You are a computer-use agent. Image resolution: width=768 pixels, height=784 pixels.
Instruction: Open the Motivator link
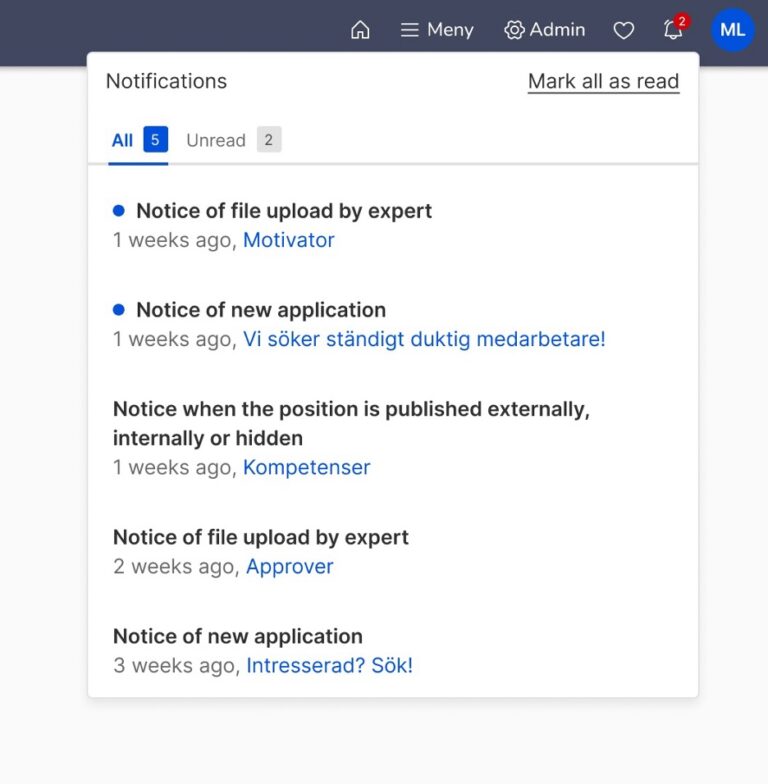[x=288, y=240]
